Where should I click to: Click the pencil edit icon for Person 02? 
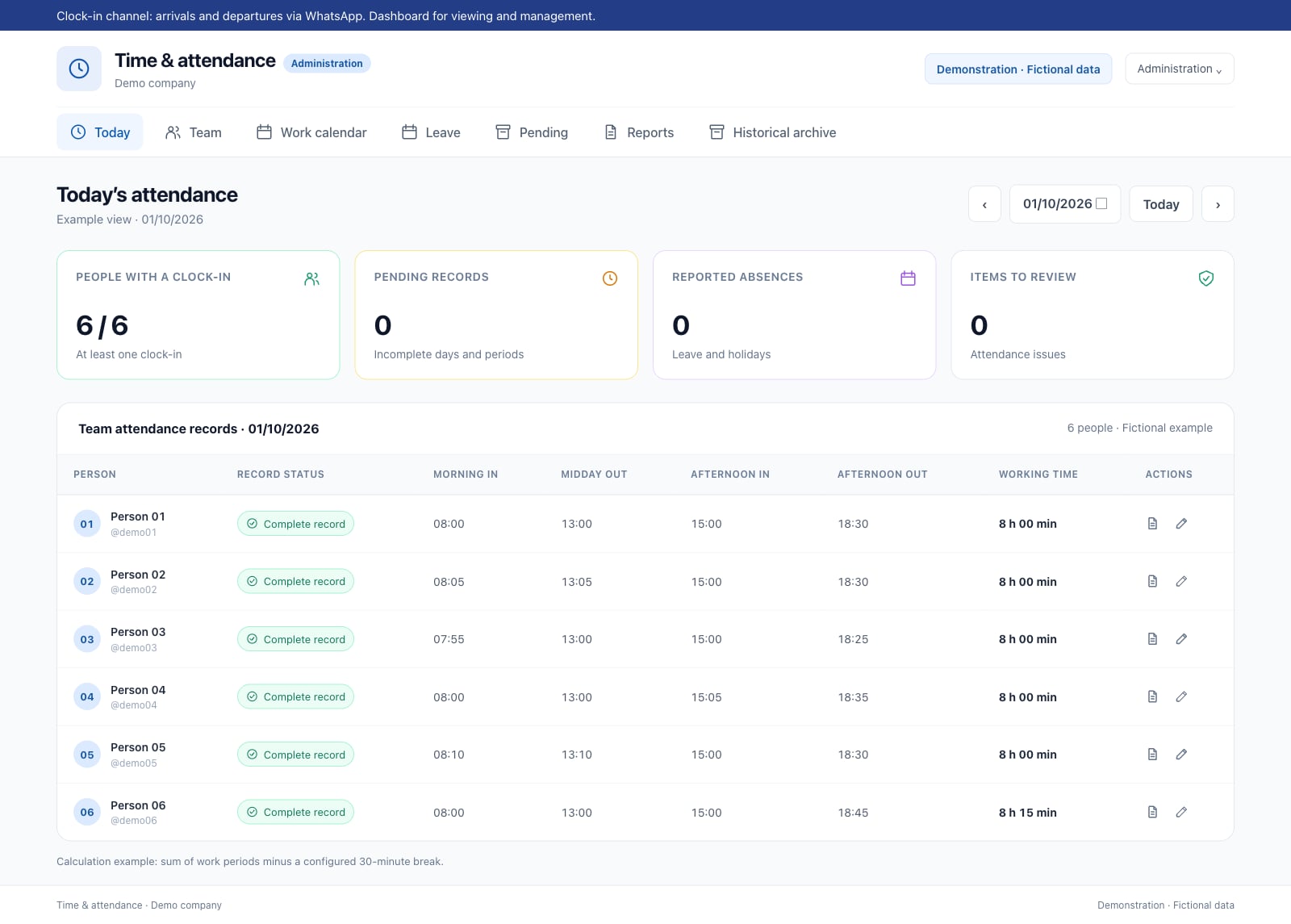point(1181,581)
